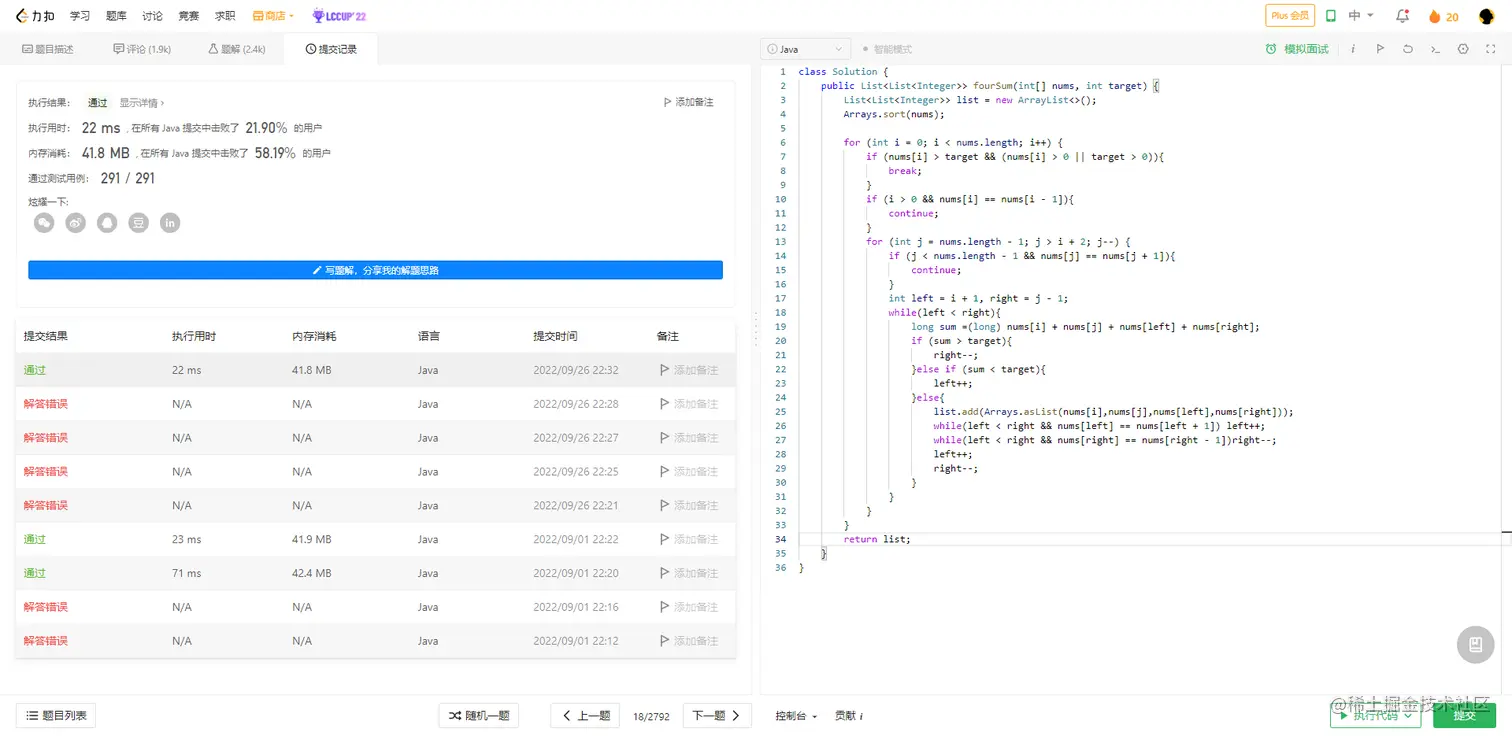Share result to LinkedIn
1512x736 pixels.
click(x=170, y=223)
